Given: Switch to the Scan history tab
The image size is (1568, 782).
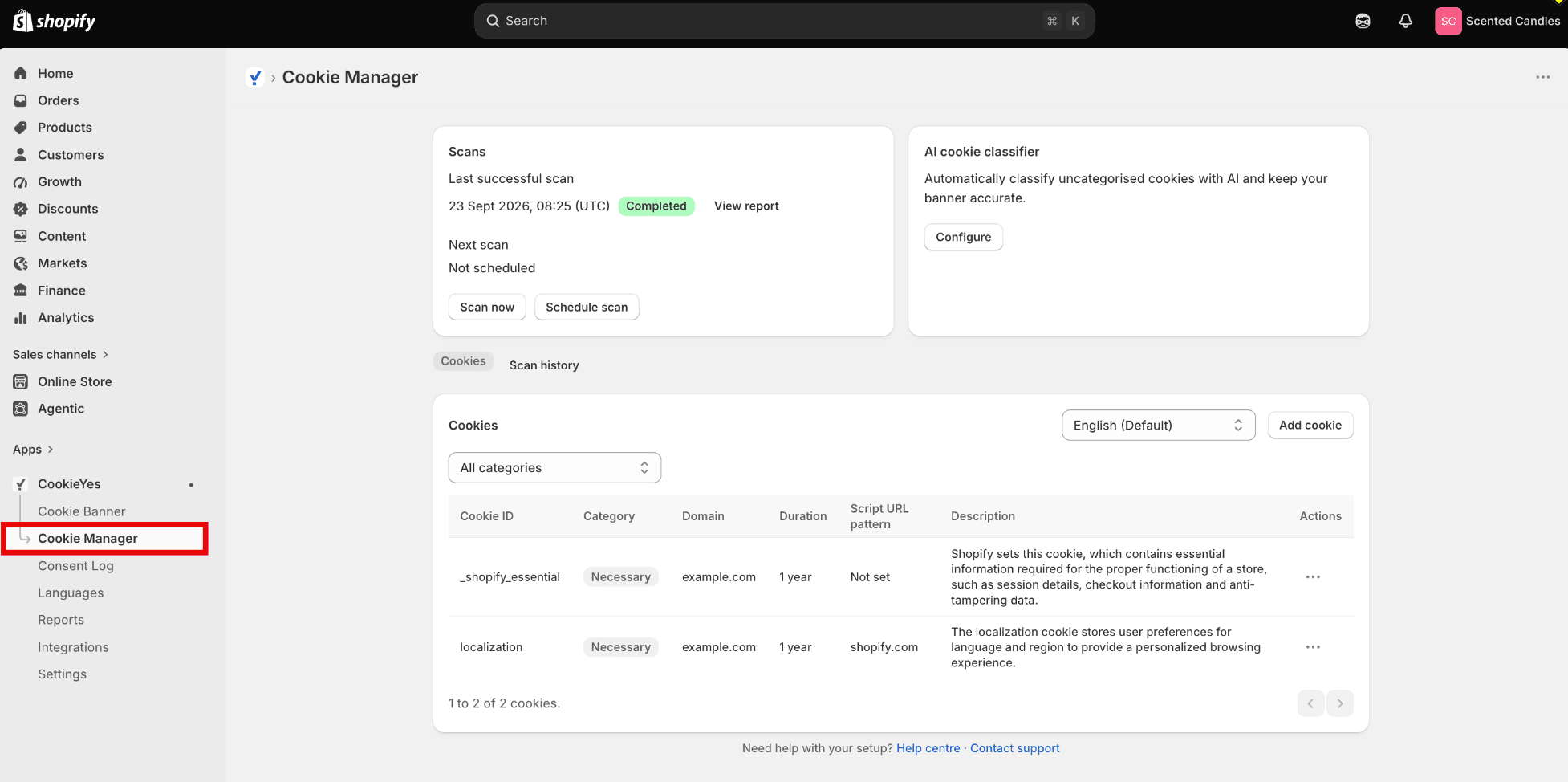Looking at the screenshot, I should 544,365.
